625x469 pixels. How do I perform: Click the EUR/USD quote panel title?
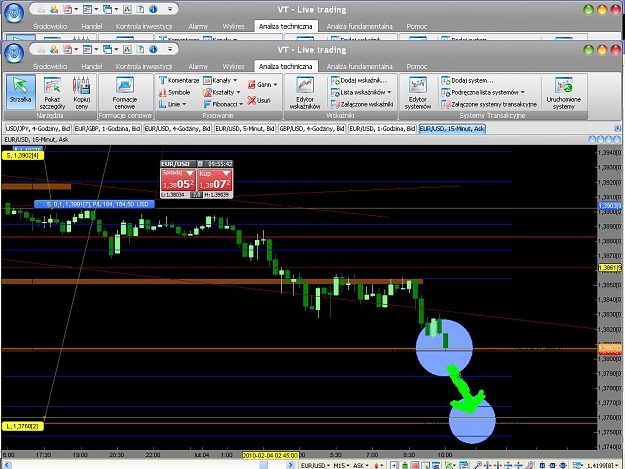click(178, 164)
